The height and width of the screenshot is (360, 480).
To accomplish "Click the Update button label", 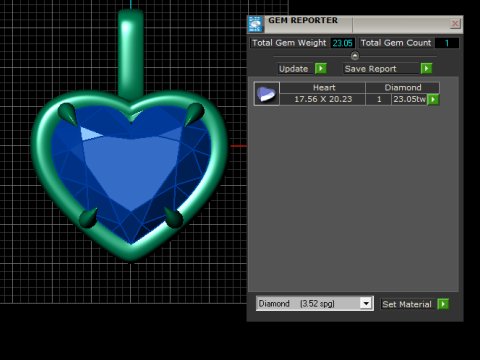I will pos(294,69).
